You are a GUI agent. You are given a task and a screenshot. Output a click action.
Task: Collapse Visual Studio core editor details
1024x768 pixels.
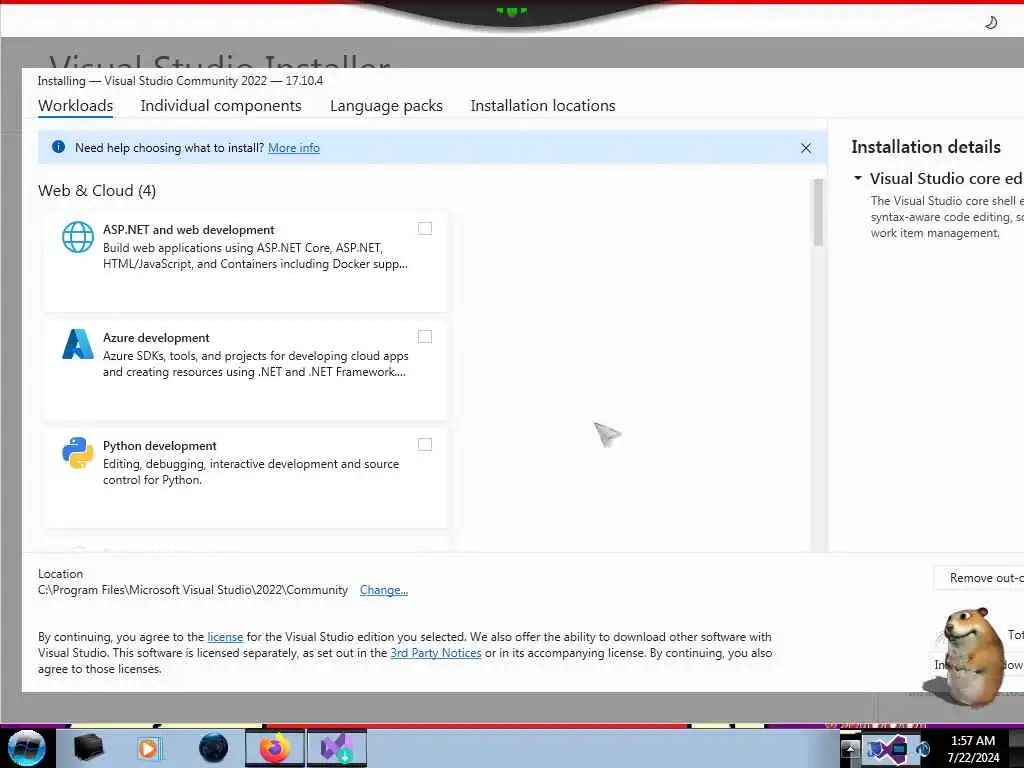[857, 178]
